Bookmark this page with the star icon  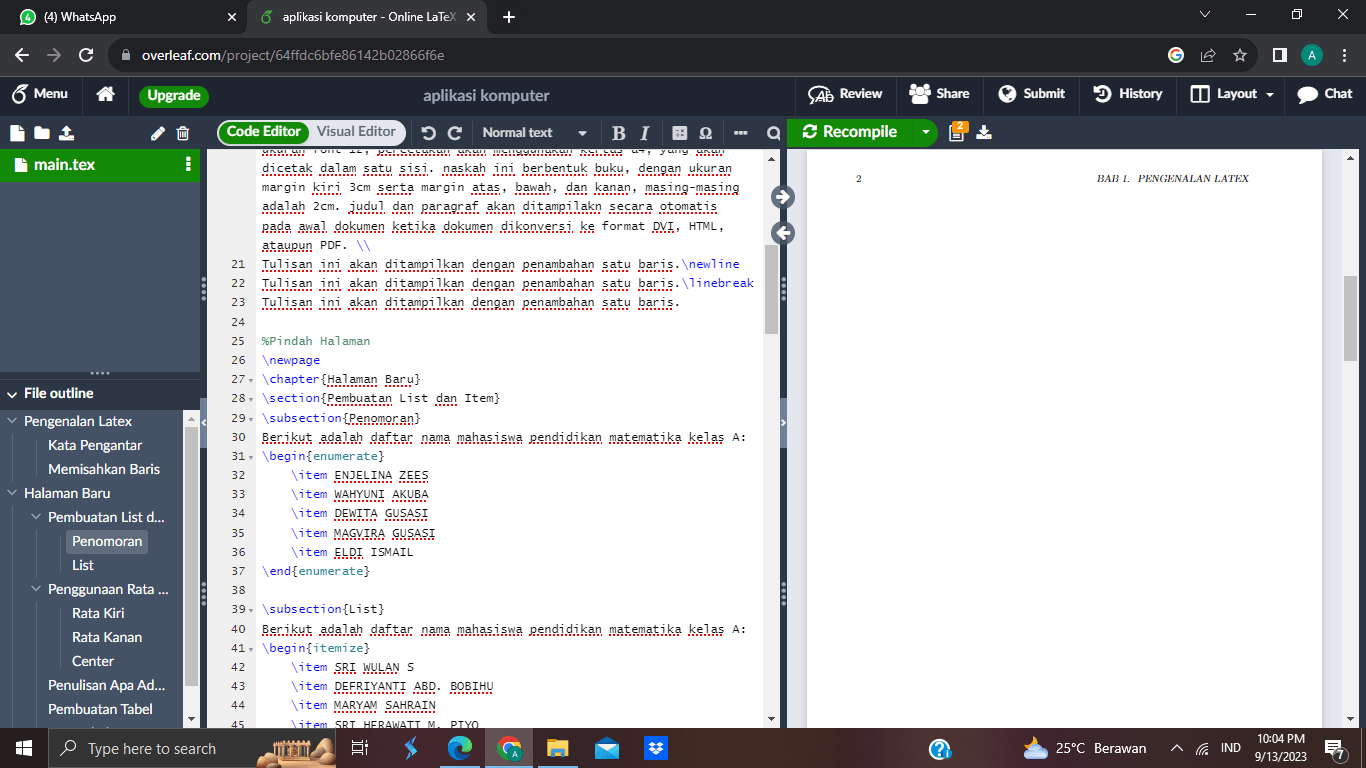click(x=1239, y=55)
